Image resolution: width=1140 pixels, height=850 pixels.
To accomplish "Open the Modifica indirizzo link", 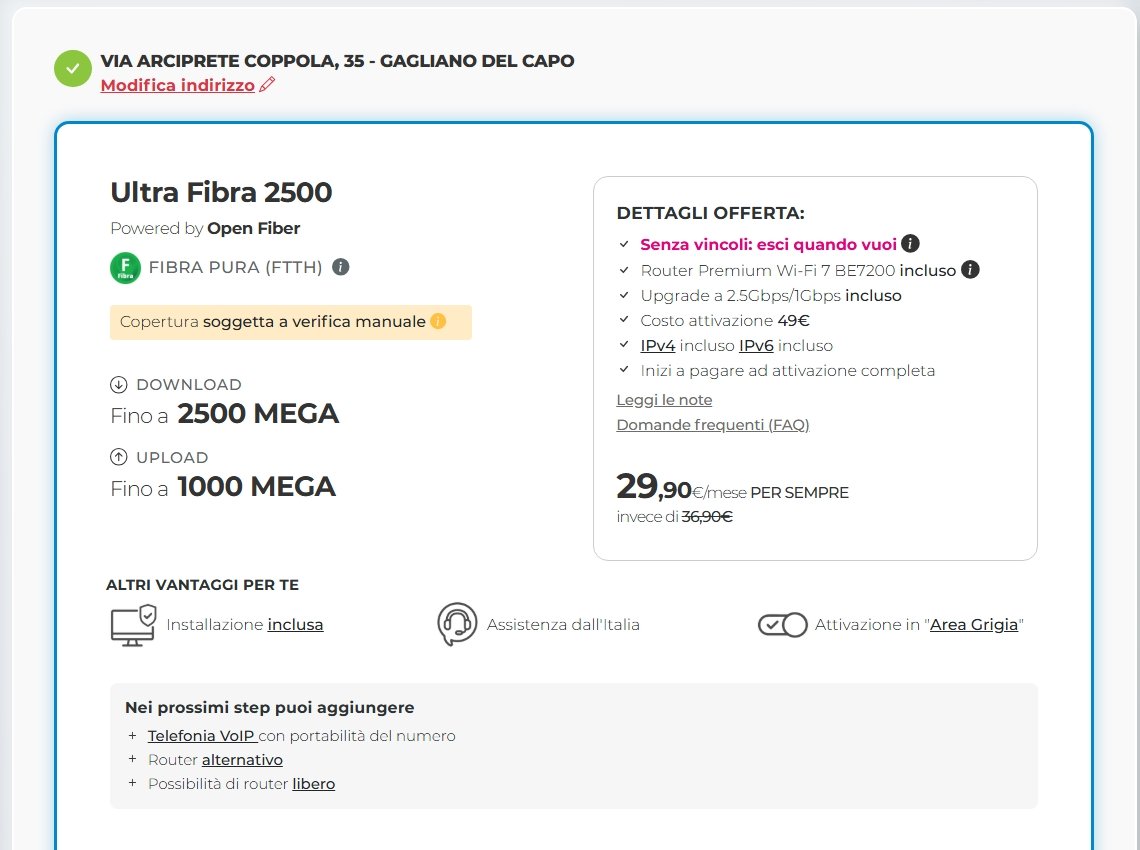I will 178,86.
